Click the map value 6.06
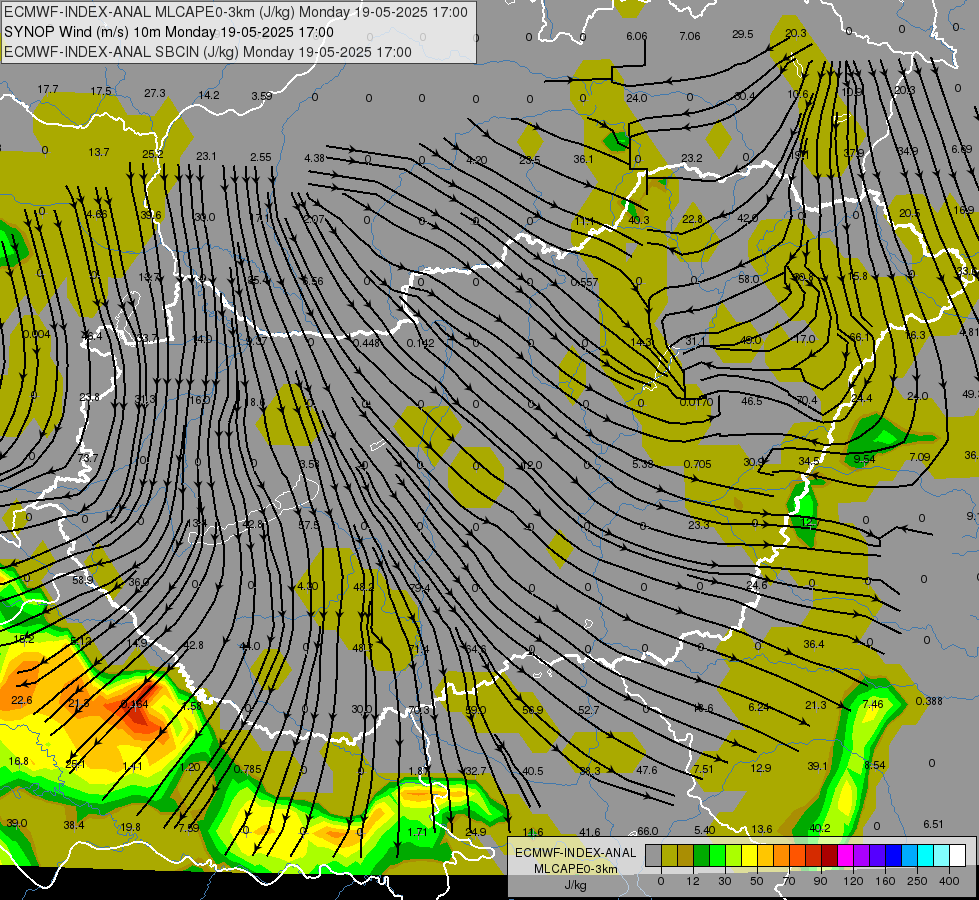The height and width of the screenshot is (900, 979). 637,36
